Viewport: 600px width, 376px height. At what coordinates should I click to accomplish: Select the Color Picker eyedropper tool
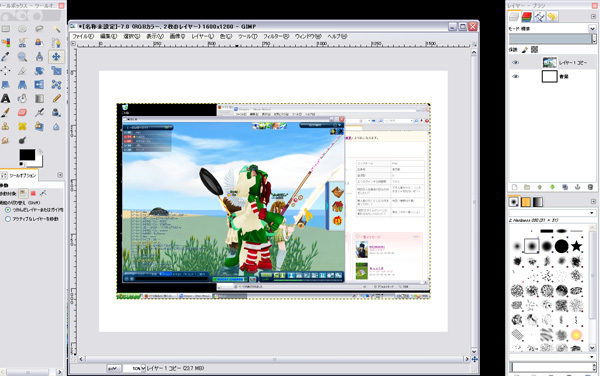click(6, 57)
